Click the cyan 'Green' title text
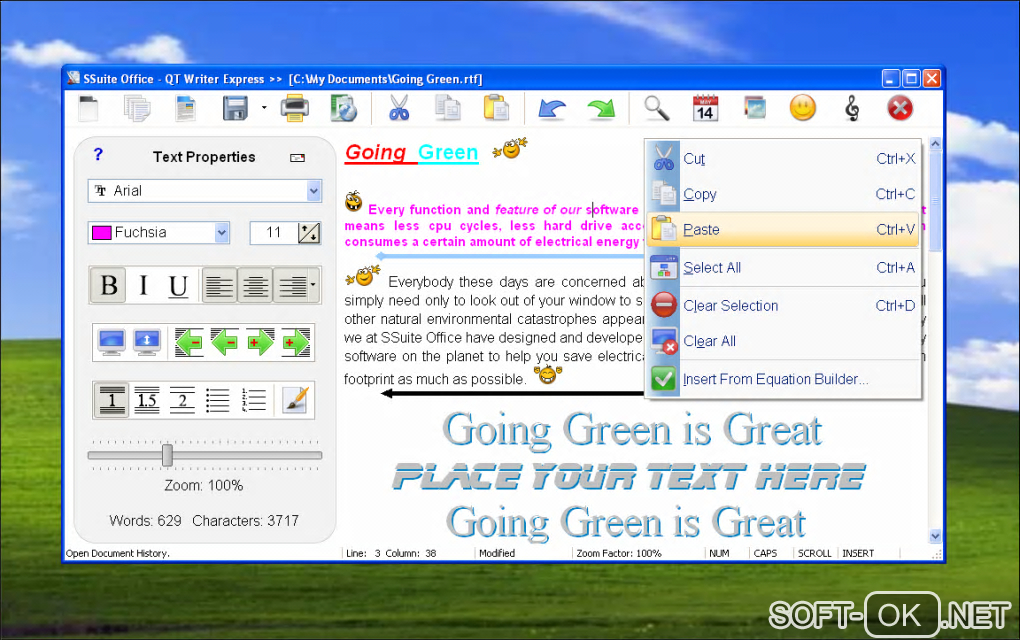The width and height of the screenshot is (1020, 640). pos(448,152)
